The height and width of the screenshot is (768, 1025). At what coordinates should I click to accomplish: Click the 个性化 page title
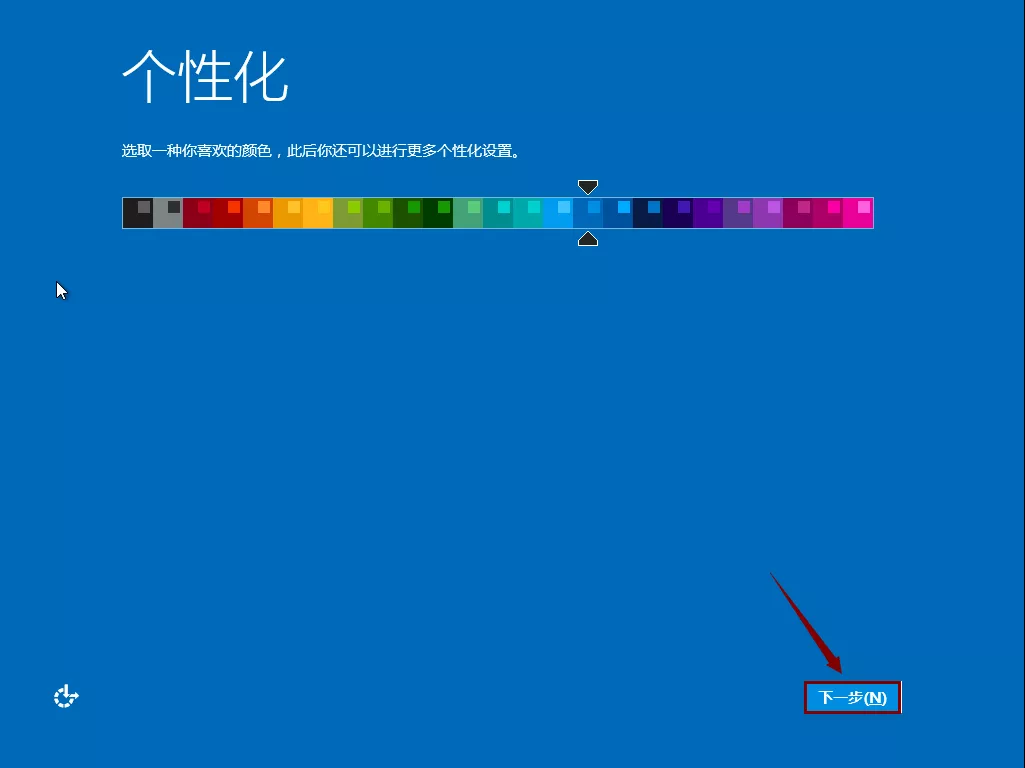[x=205, y=76]
